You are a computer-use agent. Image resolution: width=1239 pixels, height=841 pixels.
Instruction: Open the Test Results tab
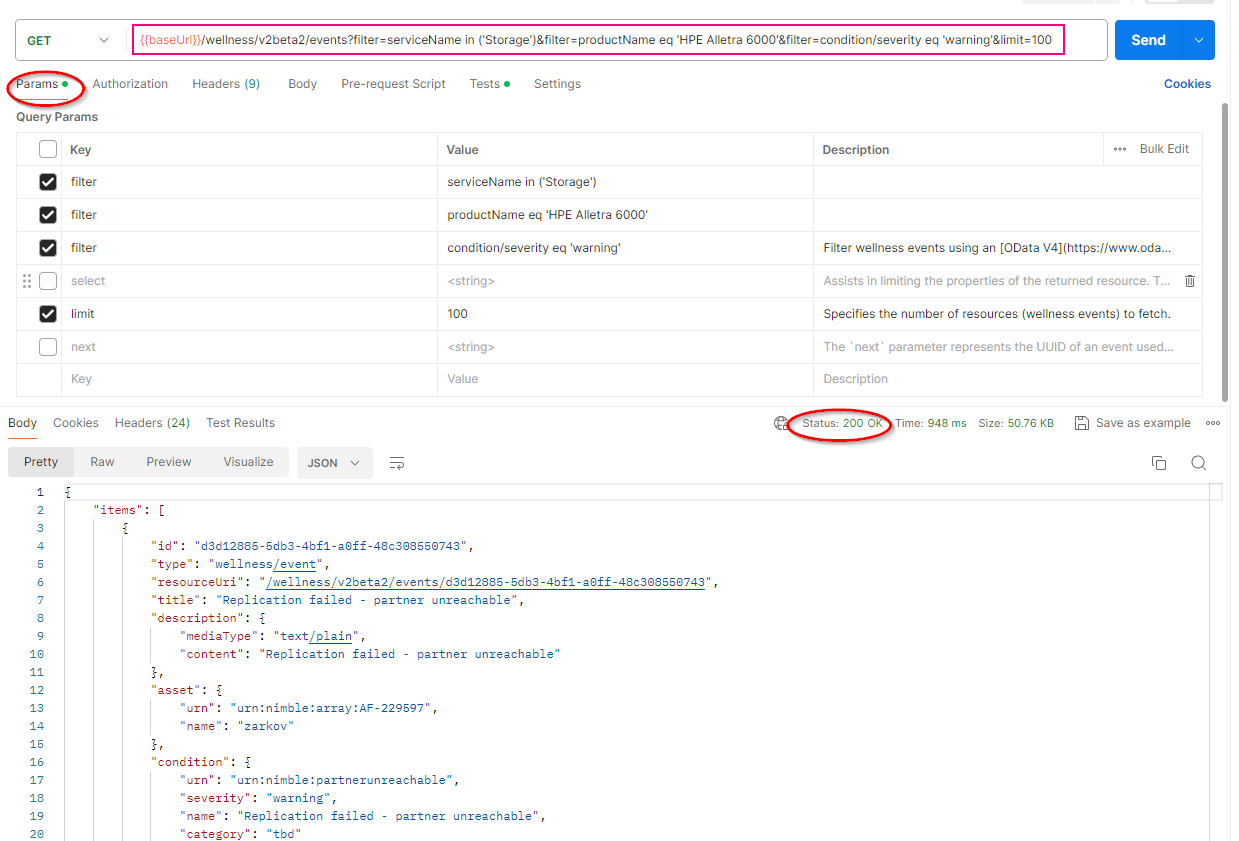pos(240,423)
